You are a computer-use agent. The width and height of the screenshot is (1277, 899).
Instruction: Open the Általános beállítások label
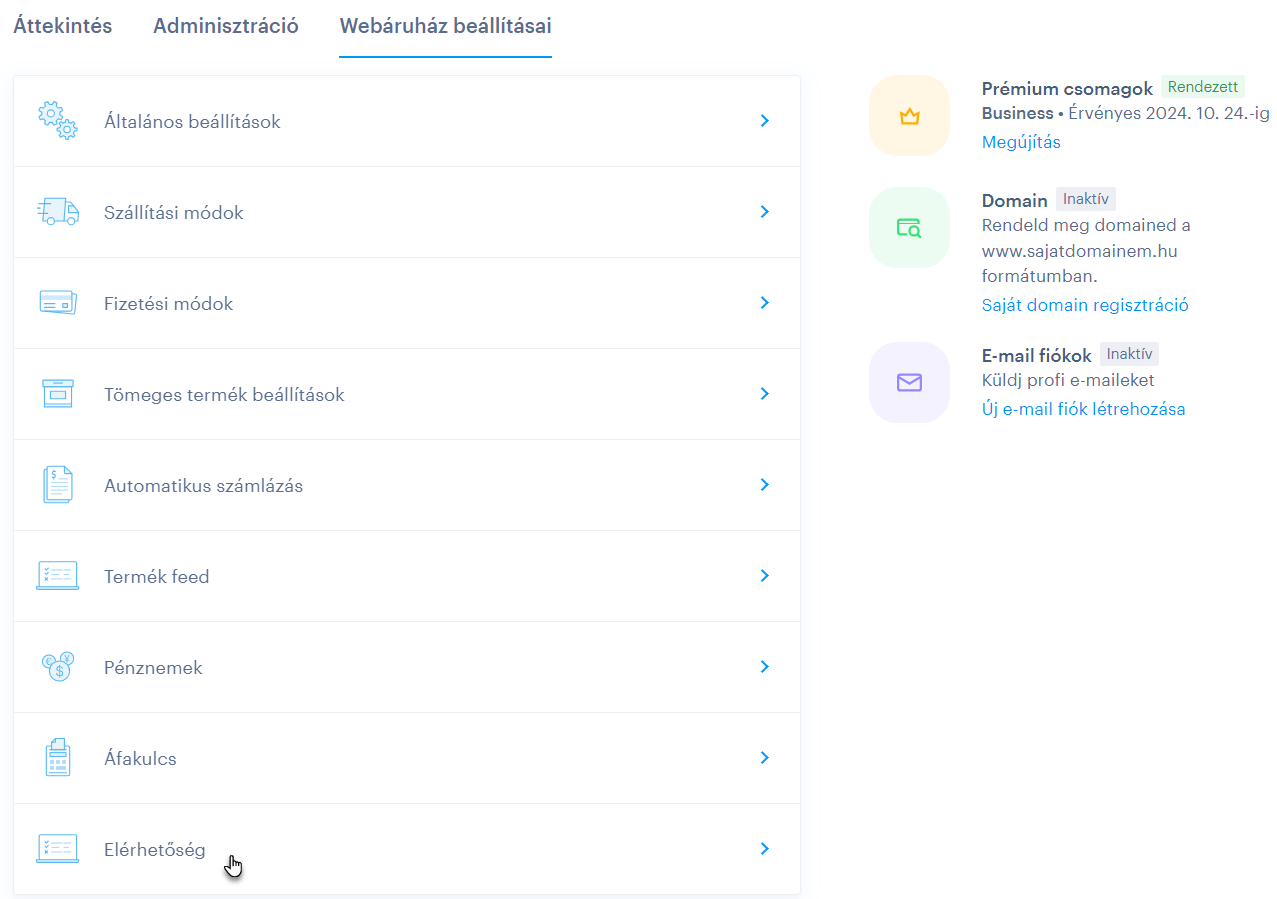(192, 122)
